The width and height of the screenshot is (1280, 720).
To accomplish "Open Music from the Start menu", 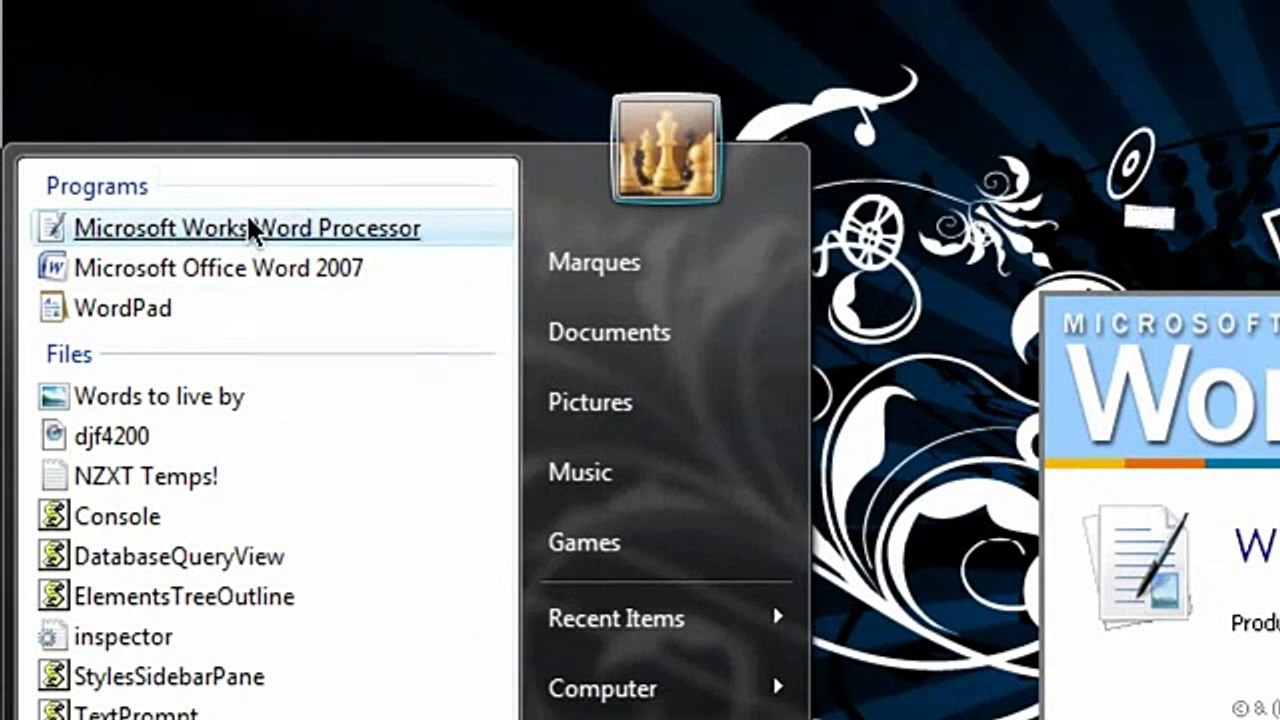I will point(580,472).
